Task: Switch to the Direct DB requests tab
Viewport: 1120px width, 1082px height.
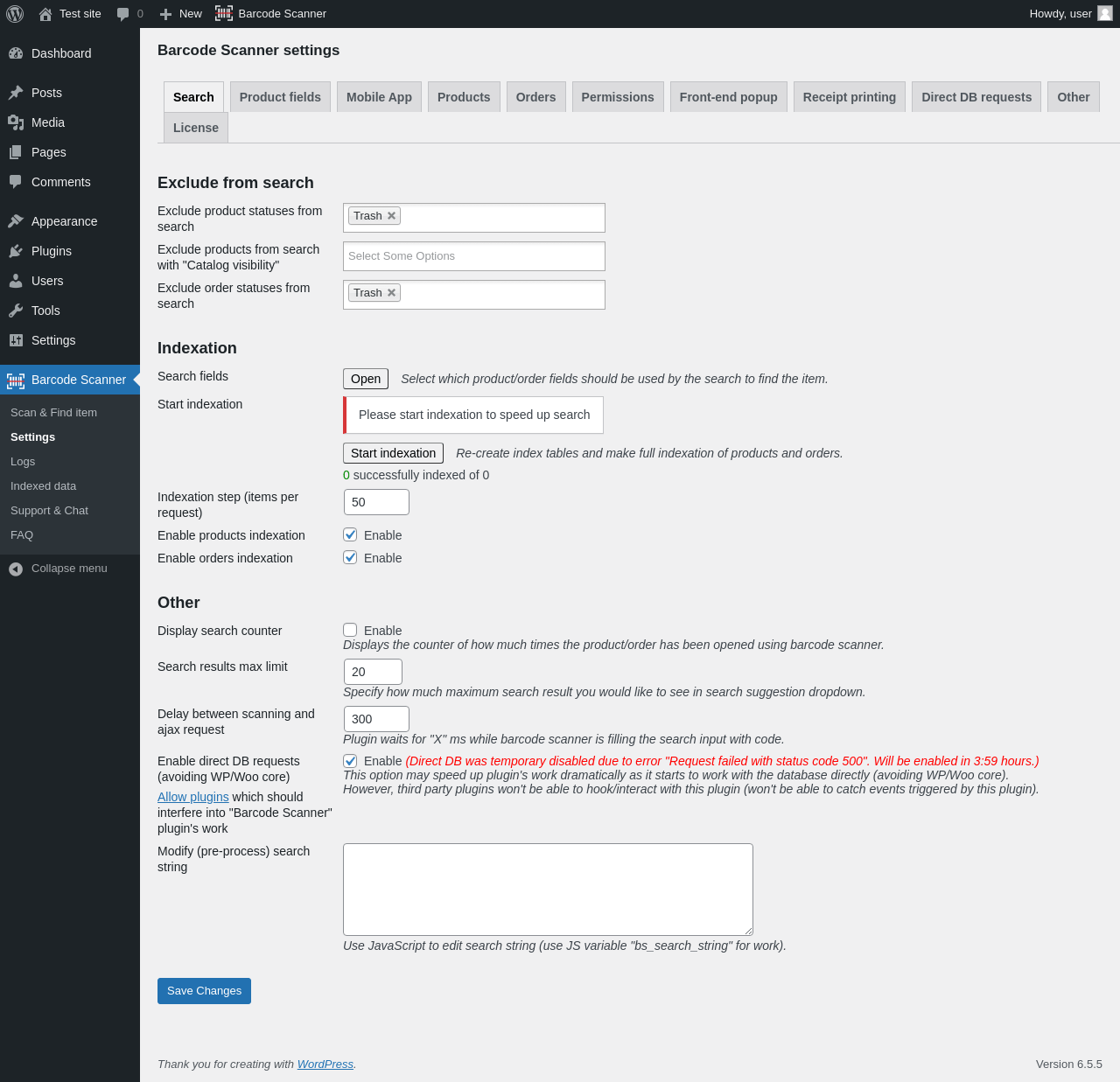Action: click(976, 97)
